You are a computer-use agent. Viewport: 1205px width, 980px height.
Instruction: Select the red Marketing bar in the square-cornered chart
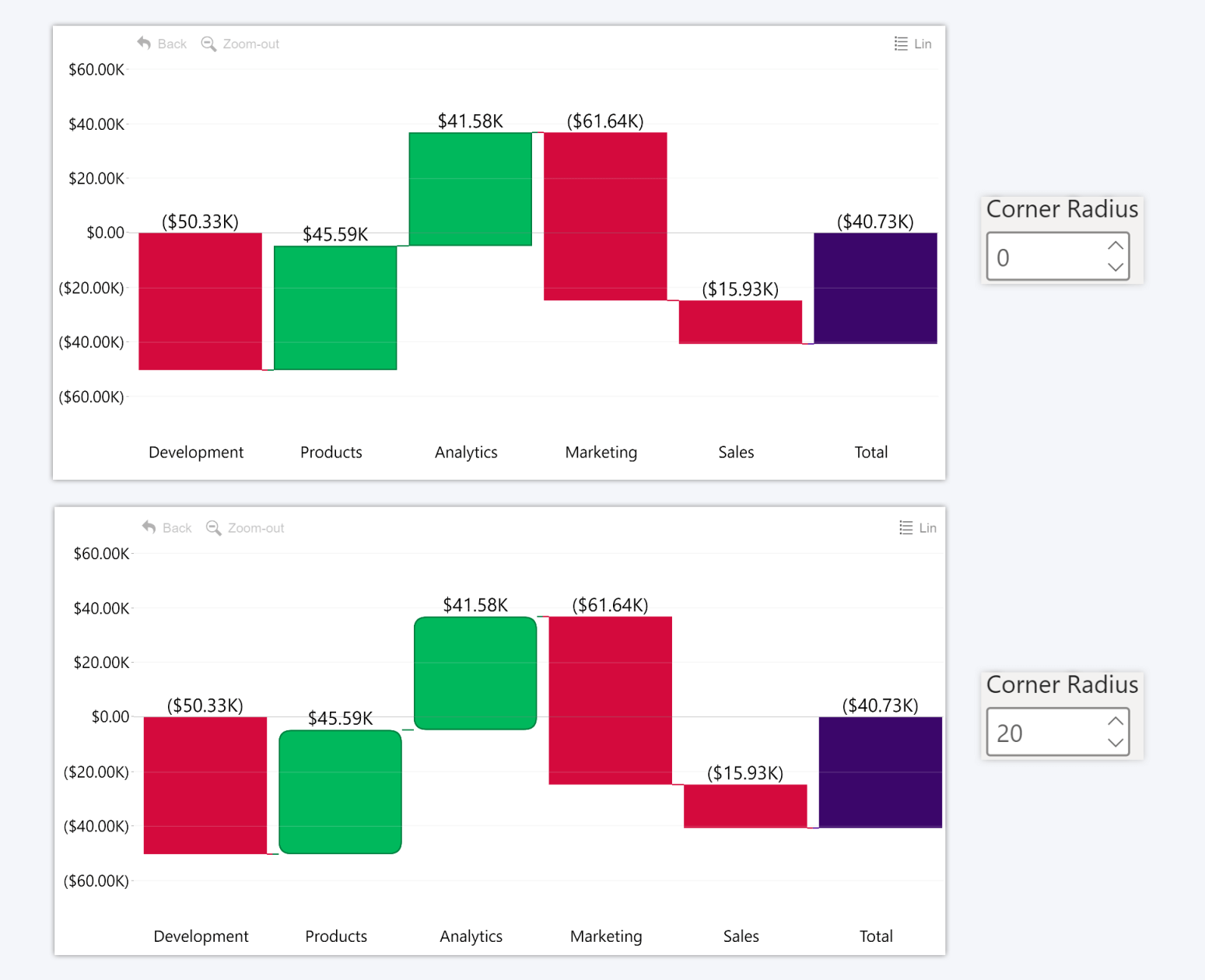tap(605, 216)
